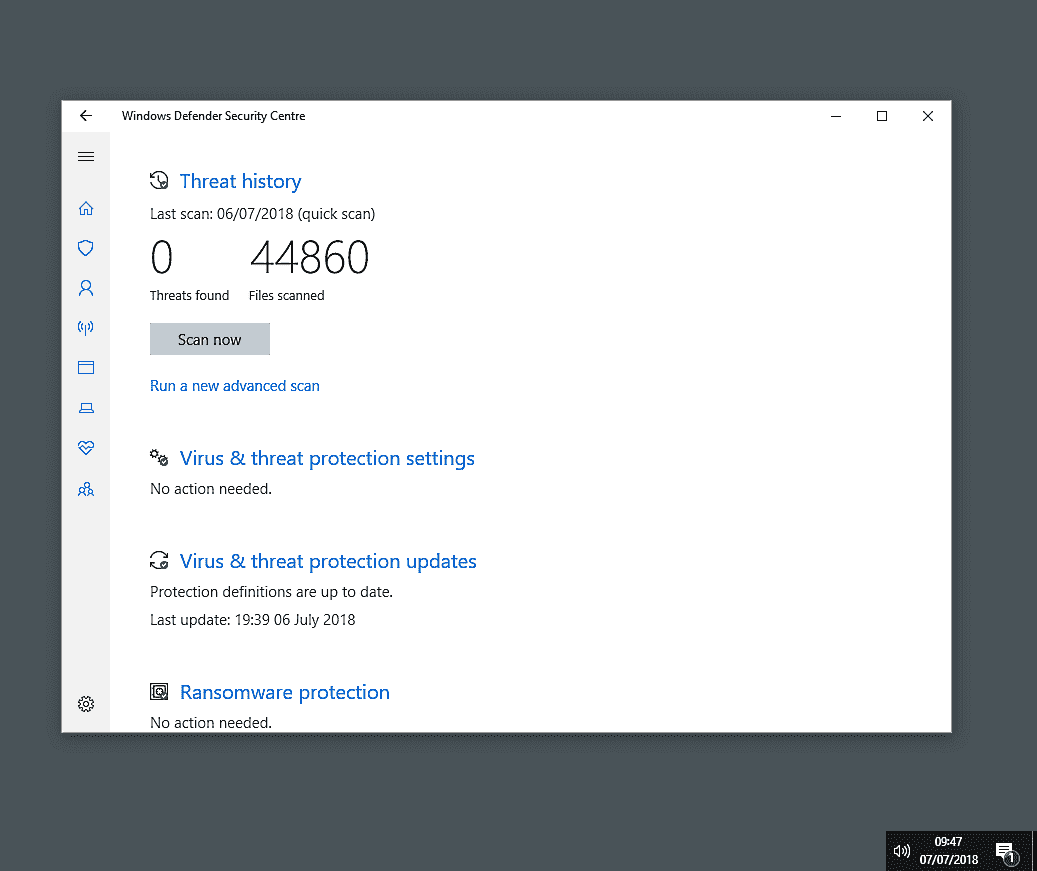This screenshot has height=871, width=1037.
Task: Close the Windows Defender Security Centre
Action: pos(928,116)
